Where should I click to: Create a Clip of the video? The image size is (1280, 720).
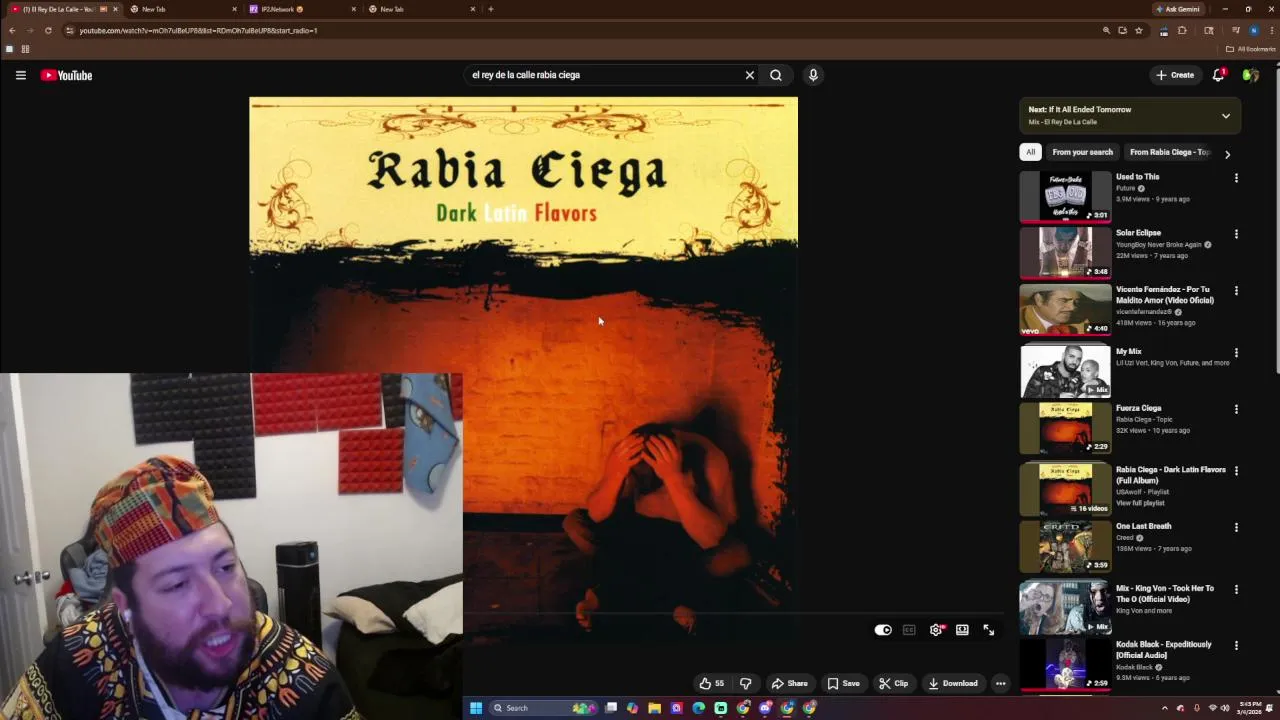point(893,684)
